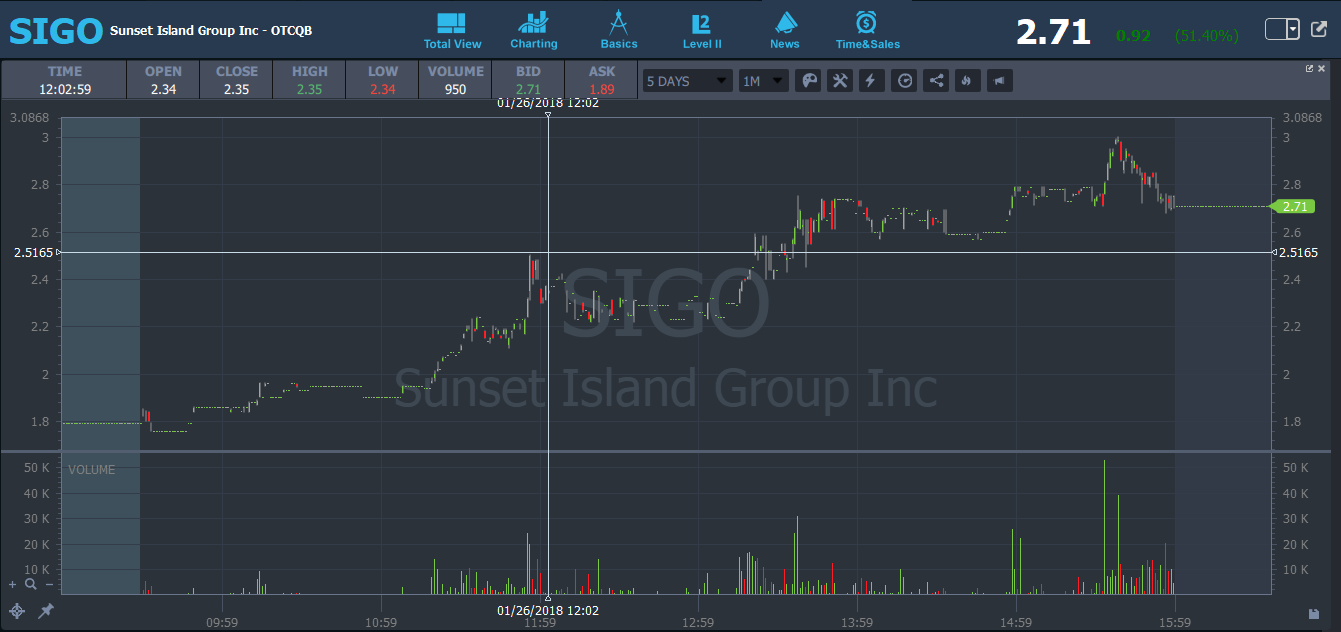Click the last price 2.71 in the header
The image size is (1341, 632).
coord(1053,32)
